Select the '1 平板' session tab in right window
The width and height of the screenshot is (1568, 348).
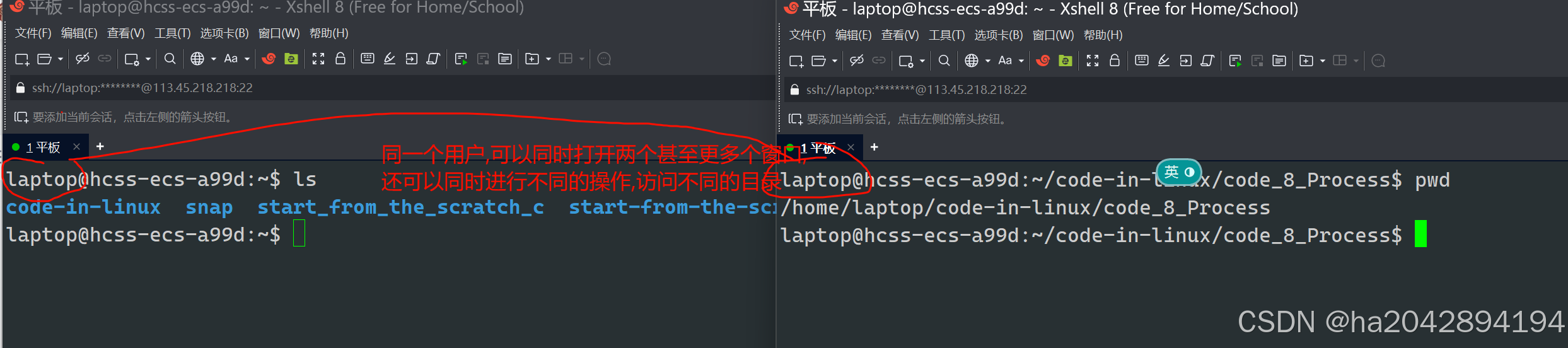coord(817,148)
